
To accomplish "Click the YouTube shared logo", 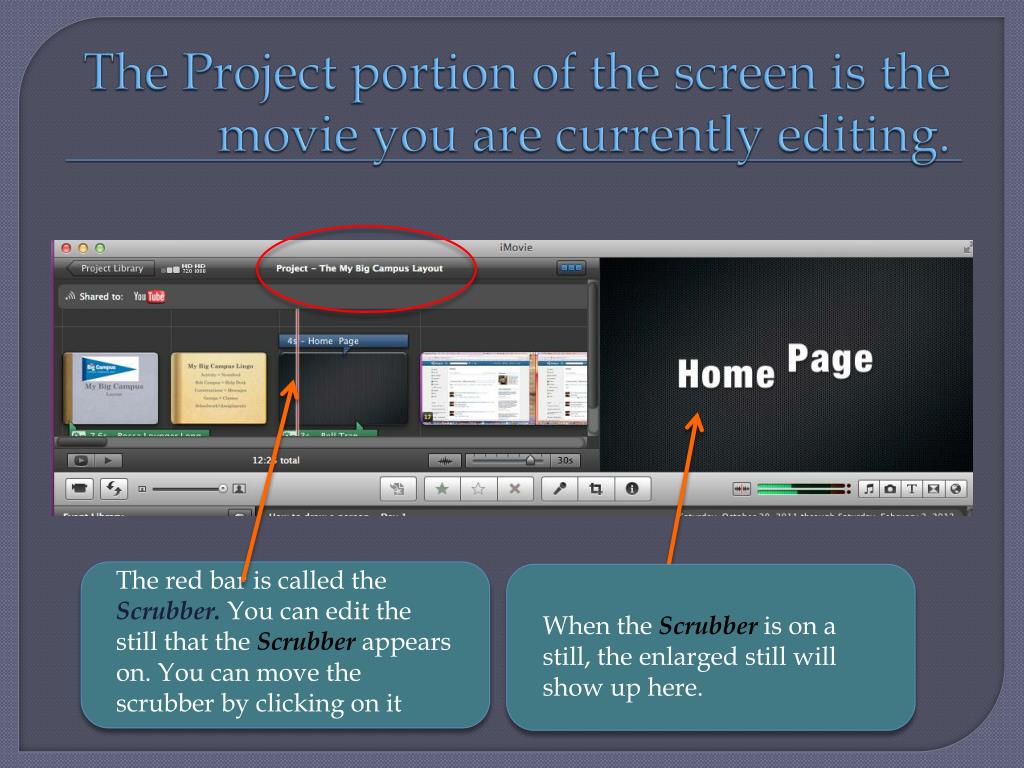I will (x=149, y=296).
